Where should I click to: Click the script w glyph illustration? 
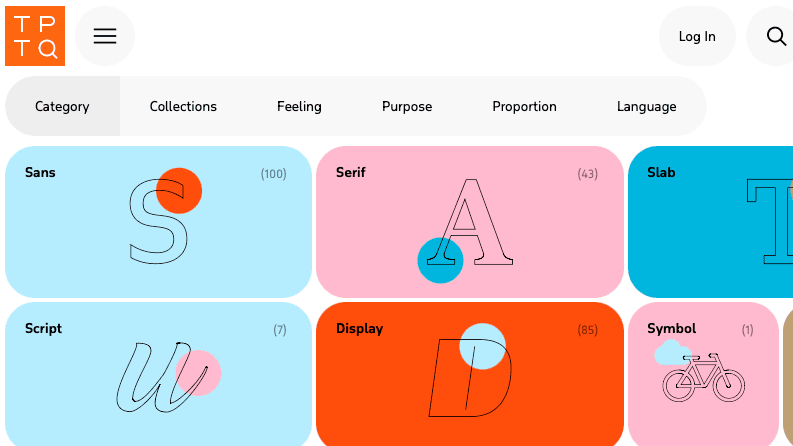[162, 377]
